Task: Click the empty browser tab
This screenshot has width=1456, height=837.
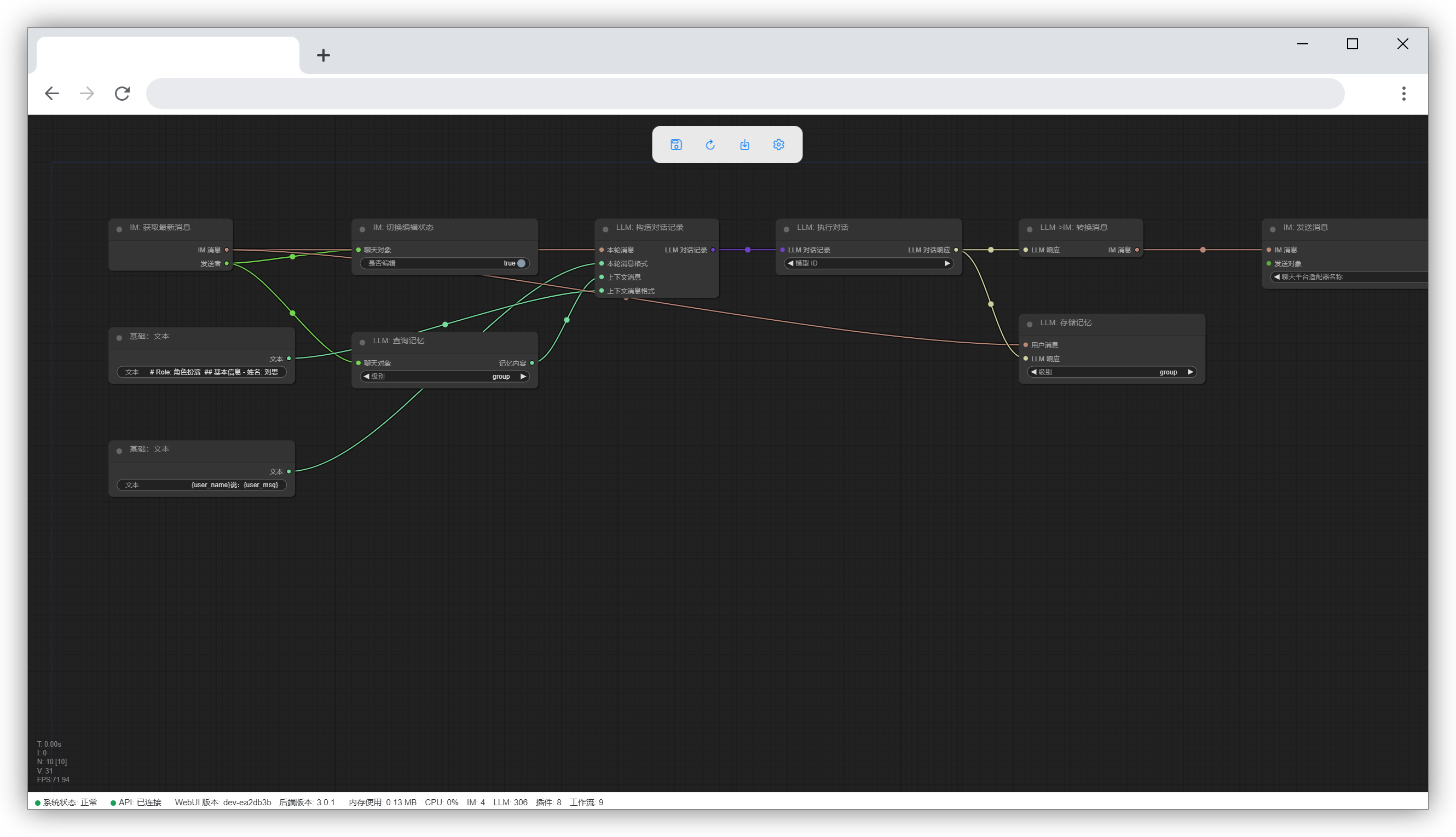Action: (167, 55)
